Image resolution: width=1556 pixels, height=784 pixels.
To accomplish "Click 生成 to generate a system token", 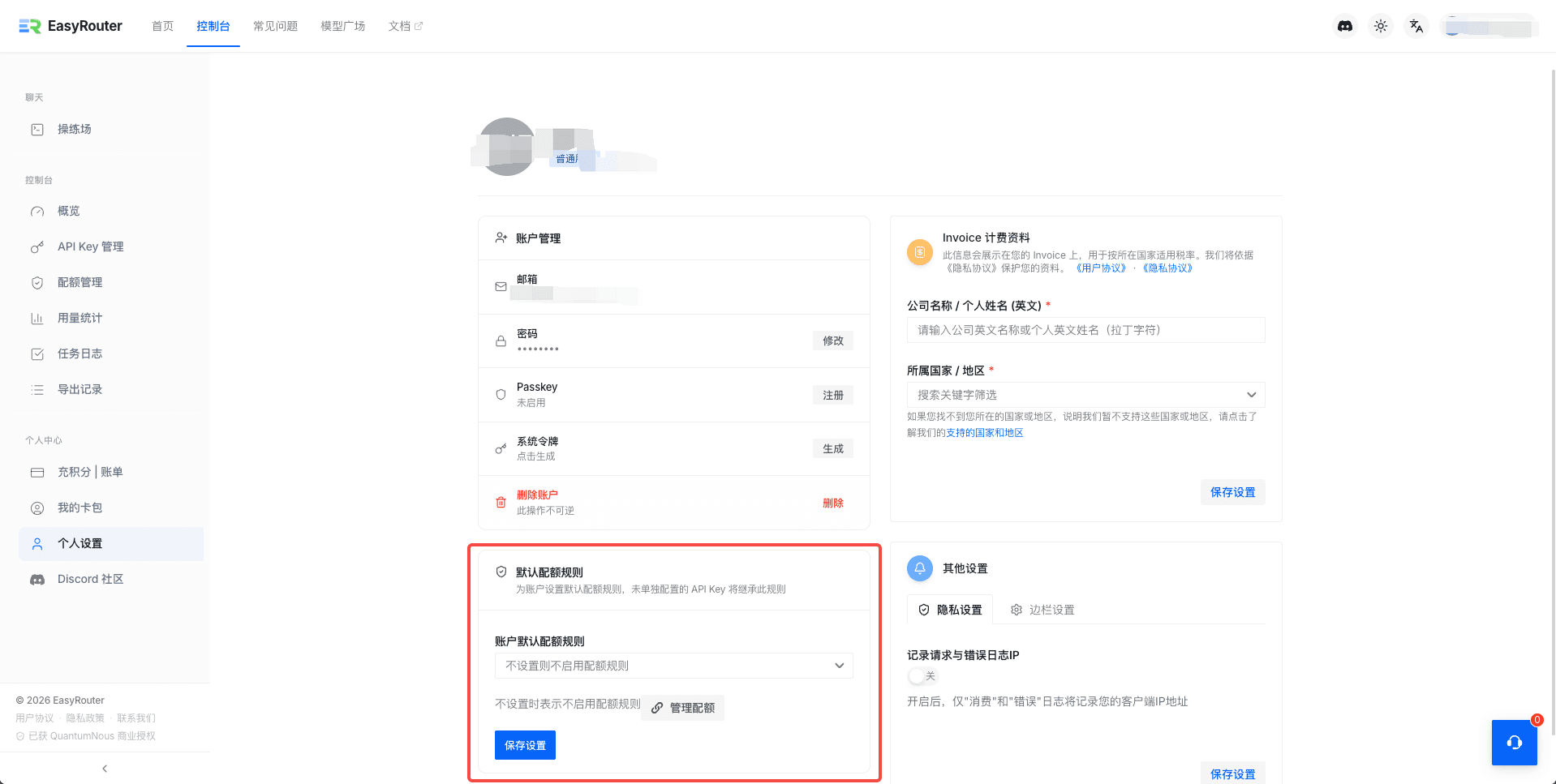I will (x=833, y=448).
